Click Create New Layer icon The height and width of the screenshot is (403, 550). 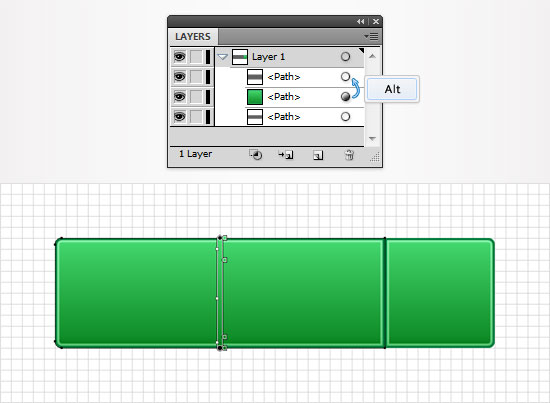pyautogui.click(x=318, y=155)
